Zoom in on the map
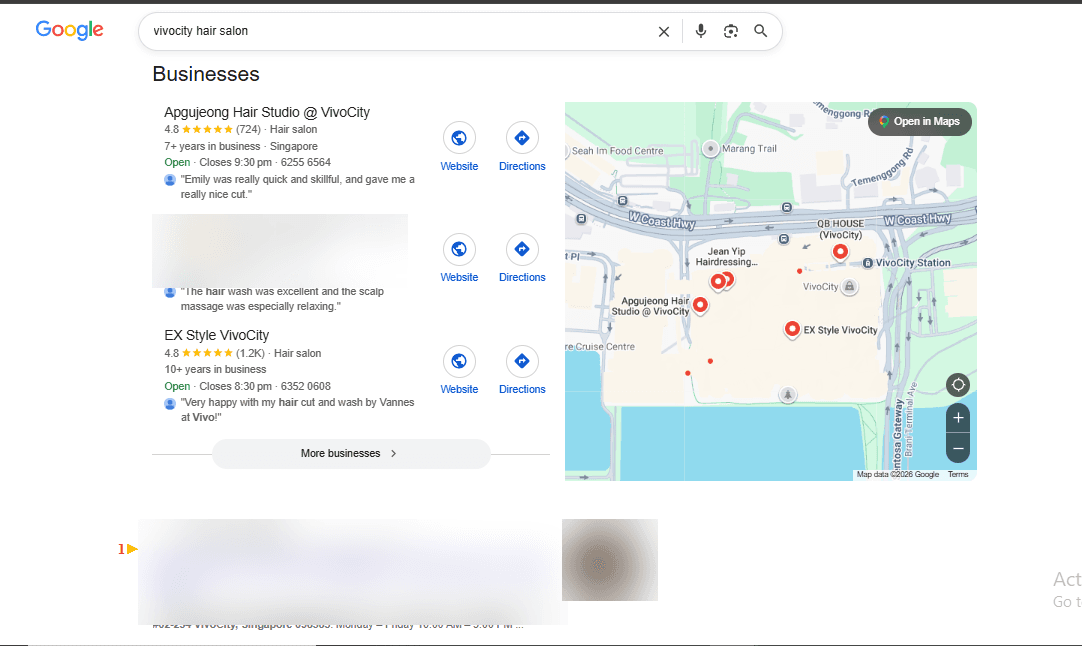Viewport: 1082px width, 646px height. (958, 418)
